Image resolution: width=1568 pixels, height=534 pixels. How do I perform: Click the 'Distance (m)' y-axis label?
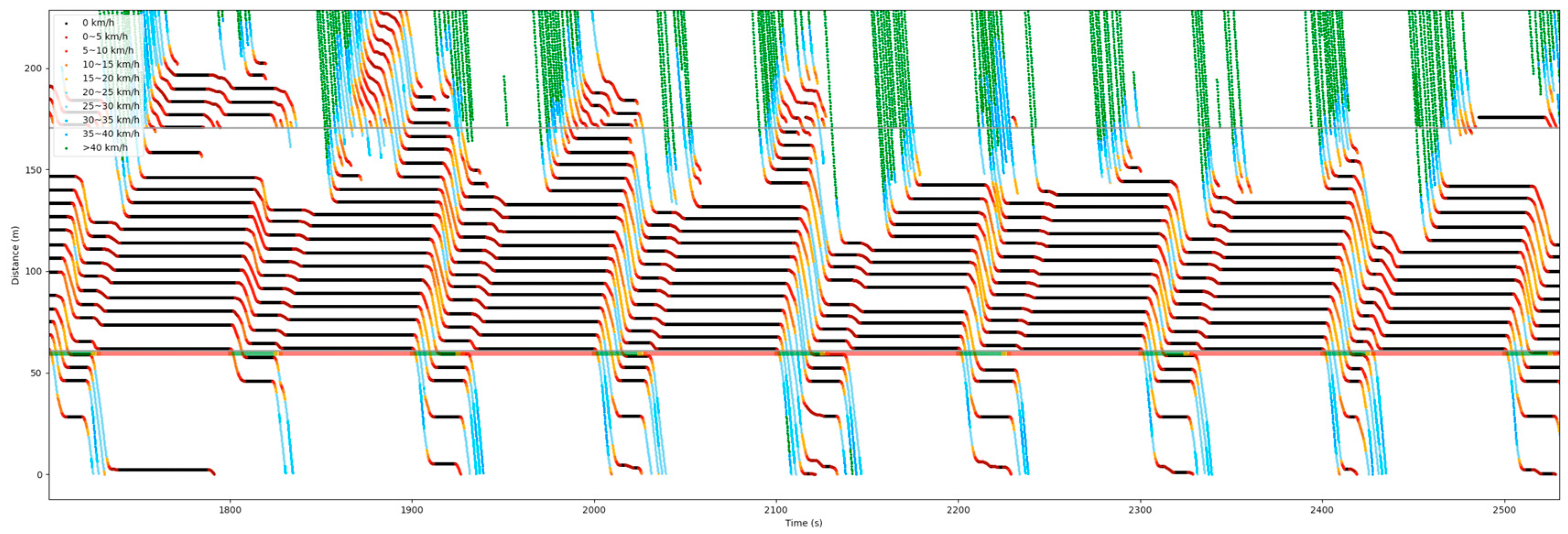[x=15, y=255]
